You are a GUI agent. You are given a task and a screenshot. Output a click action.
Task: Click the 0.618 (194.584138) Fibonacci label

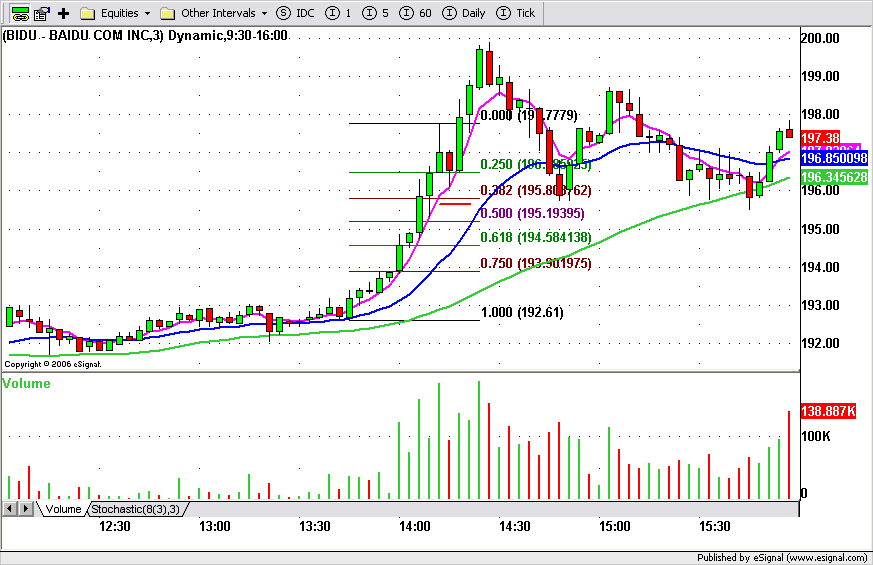(535, 237)
